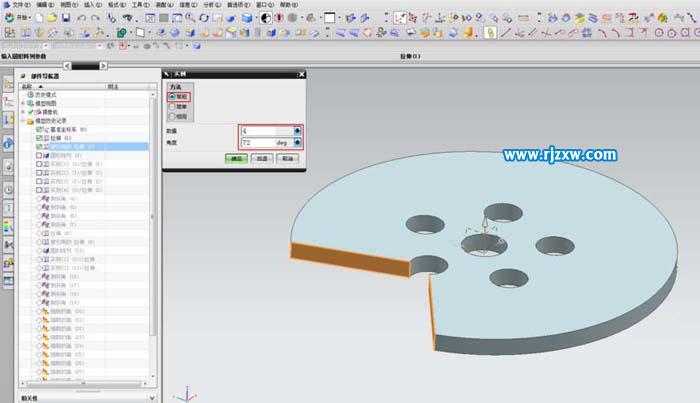Click the 取消 (Cancel) button
This screenshot has width=700, height=403.
click(287, 158)
